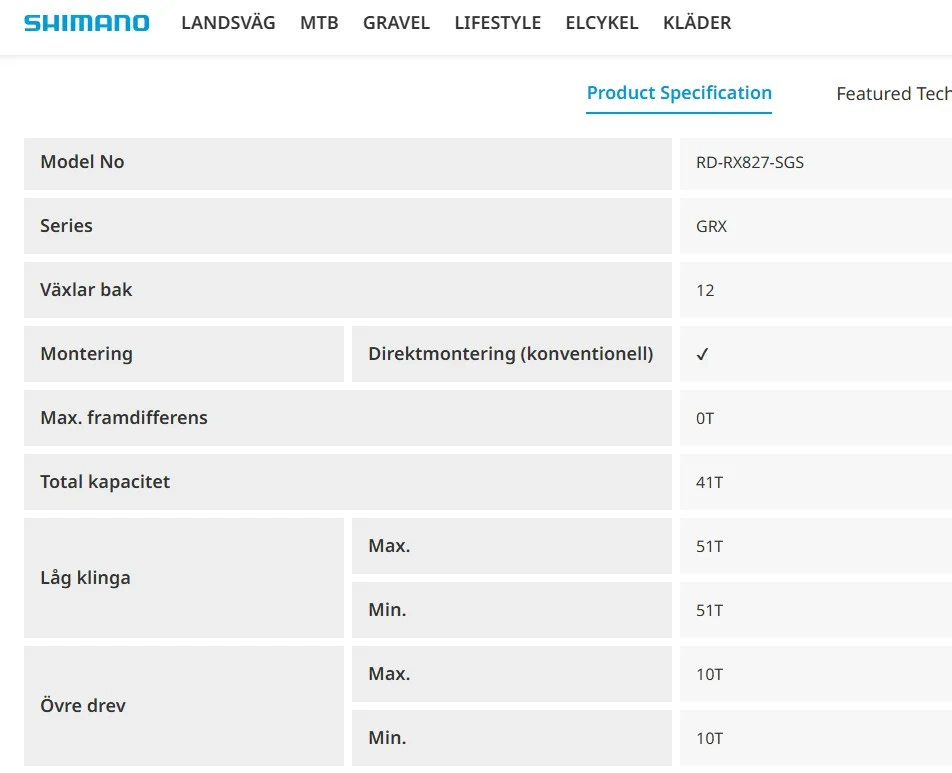Switch to Product Specification tab

pos(679,93)
